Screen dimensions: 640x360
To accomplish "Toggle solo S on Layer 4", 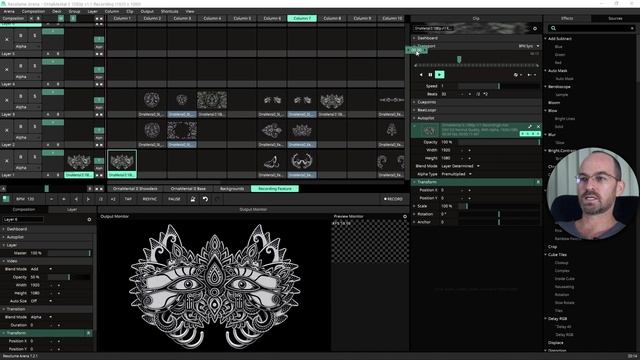I will (x=35, y=66).
